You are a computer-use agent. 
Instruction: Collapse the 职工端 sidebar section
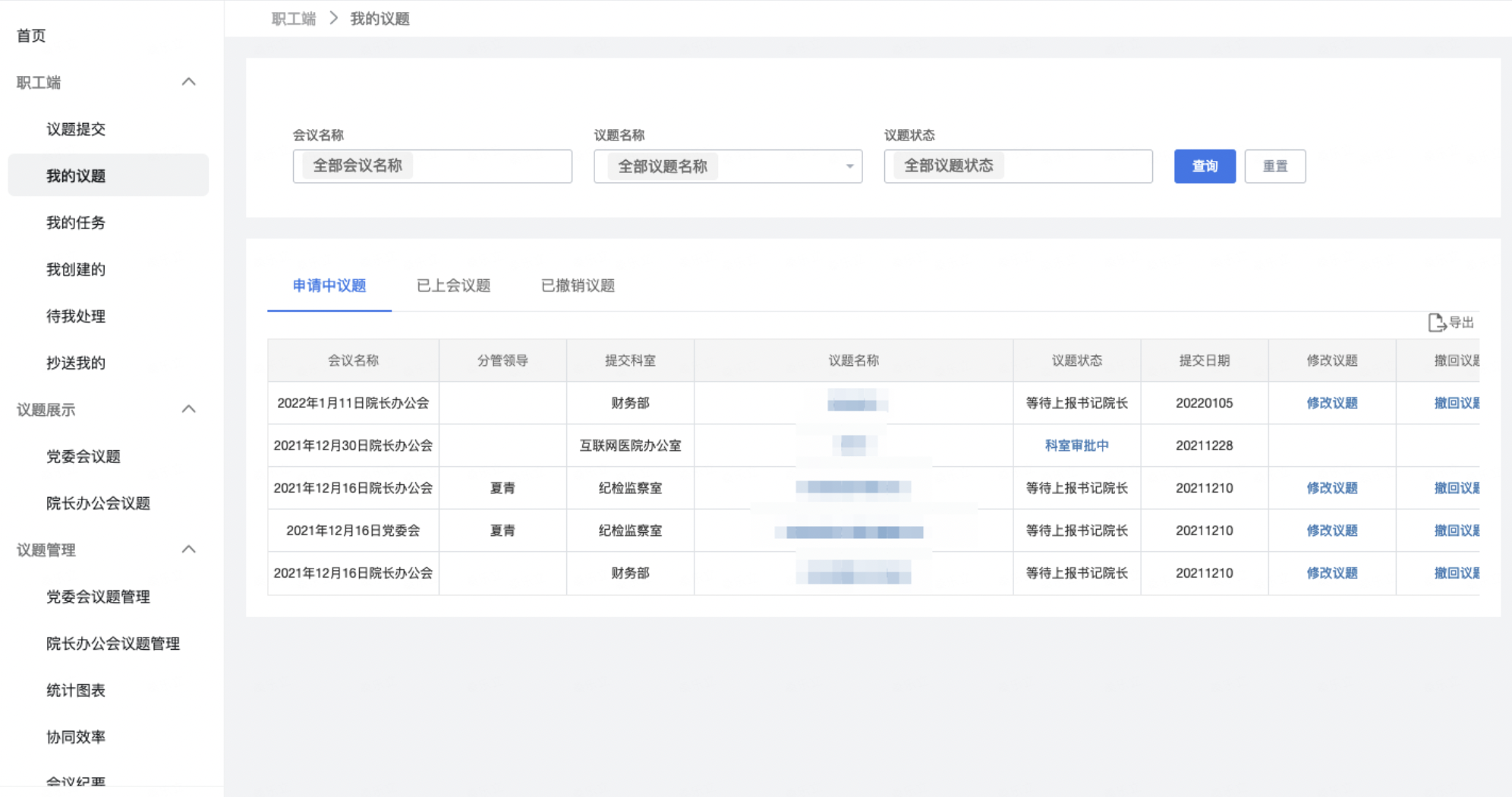pyautogui.click(x=189, y=82)
